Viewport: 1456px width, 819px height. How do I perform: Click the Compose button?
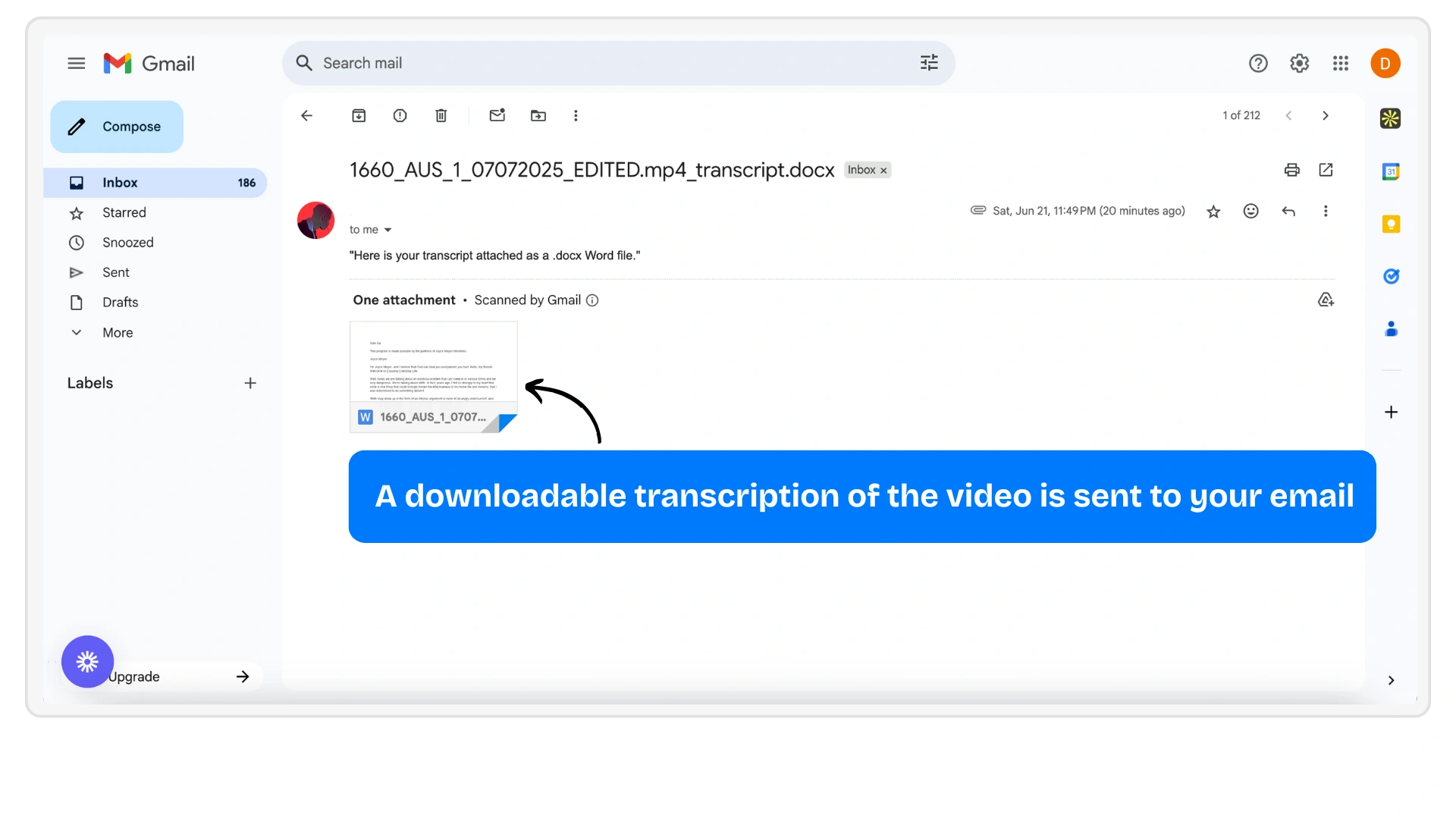(117, 127)
